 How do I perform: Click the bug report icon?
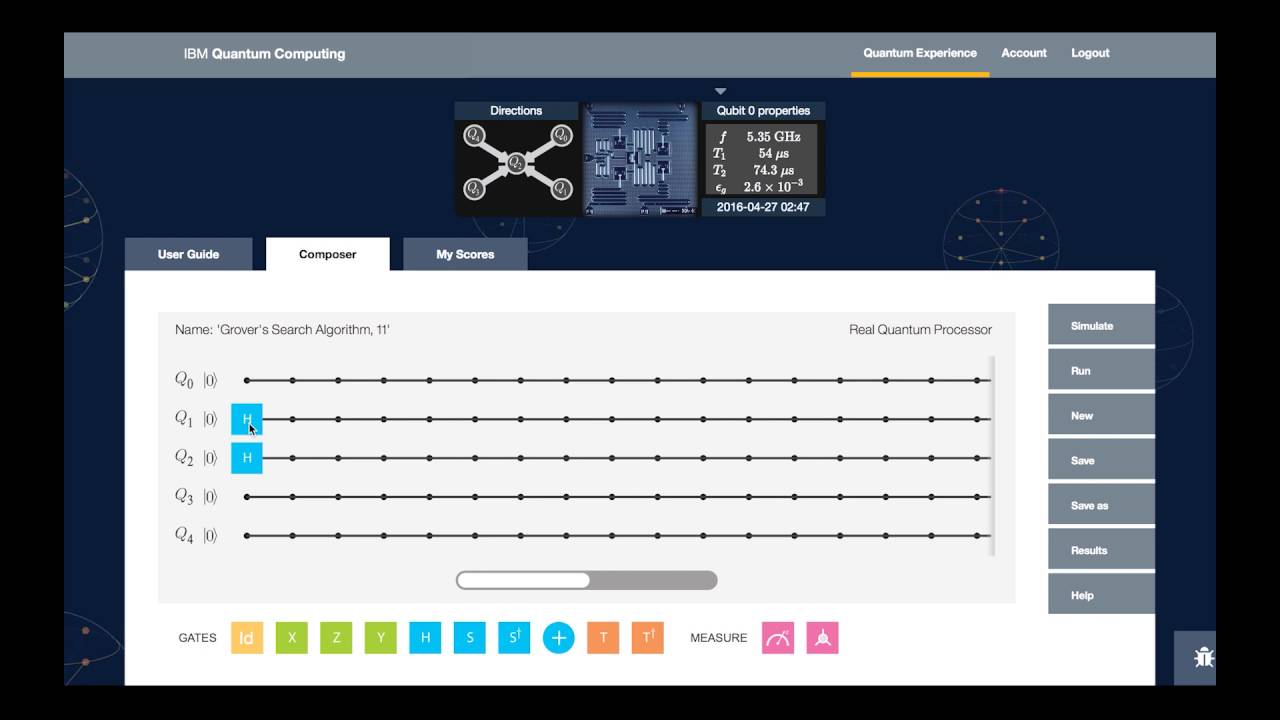click(x=1204, y=658)
